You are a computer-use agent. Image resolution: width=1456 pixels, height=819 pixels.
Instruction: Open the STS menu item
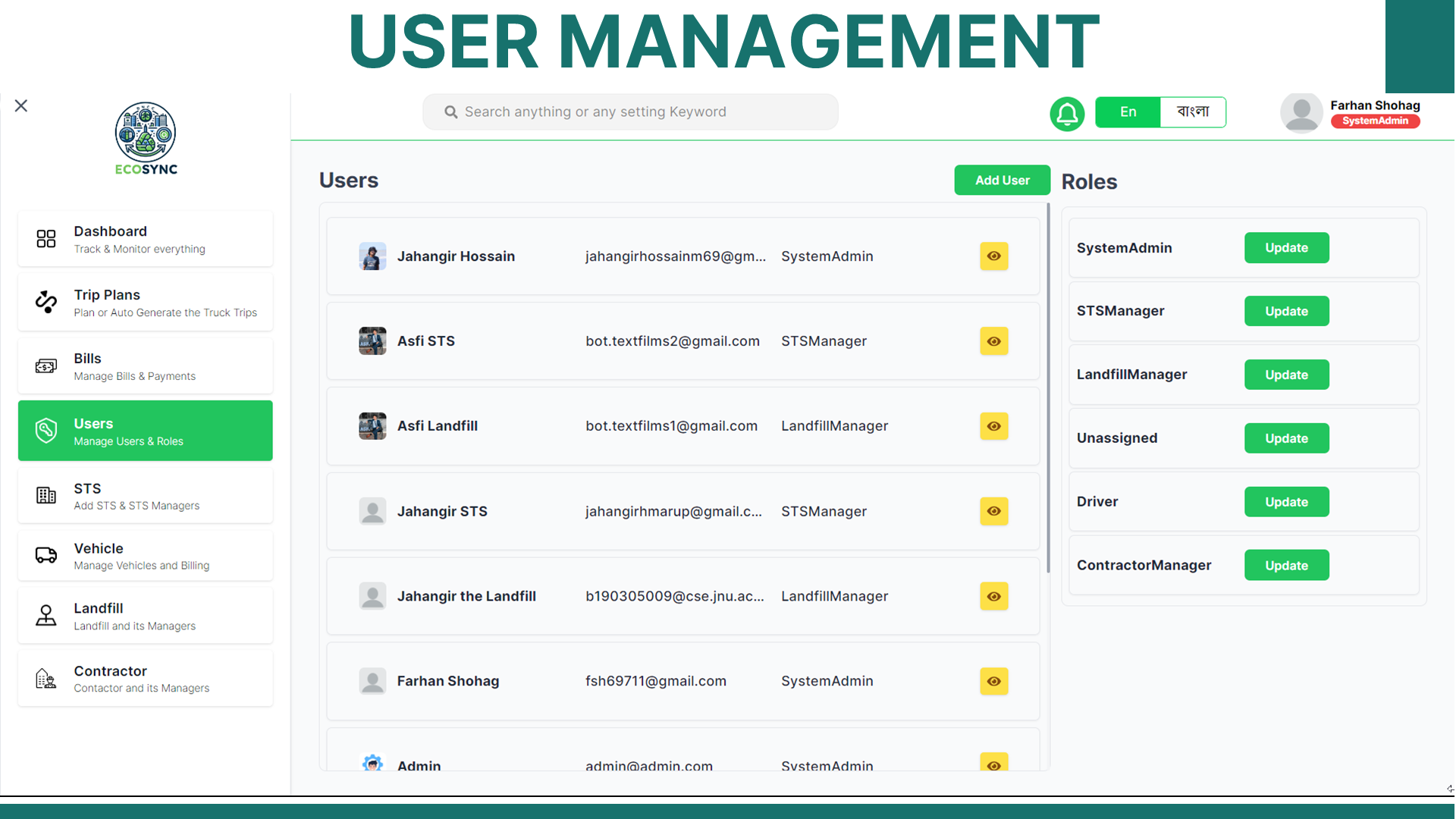tap(146, 496)
